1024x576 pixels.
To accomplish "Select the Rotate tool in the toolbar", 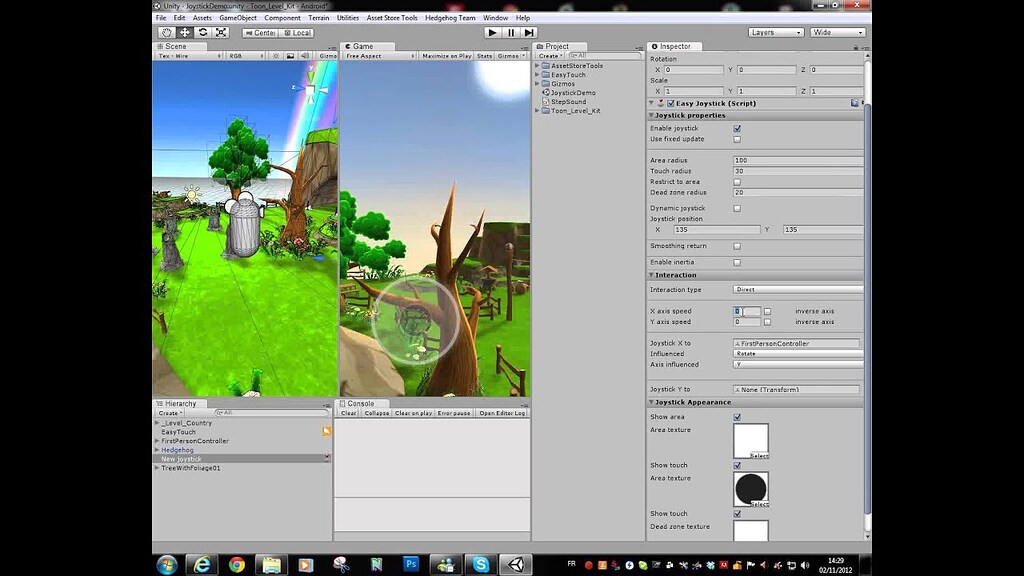I will tap(204, 32).
